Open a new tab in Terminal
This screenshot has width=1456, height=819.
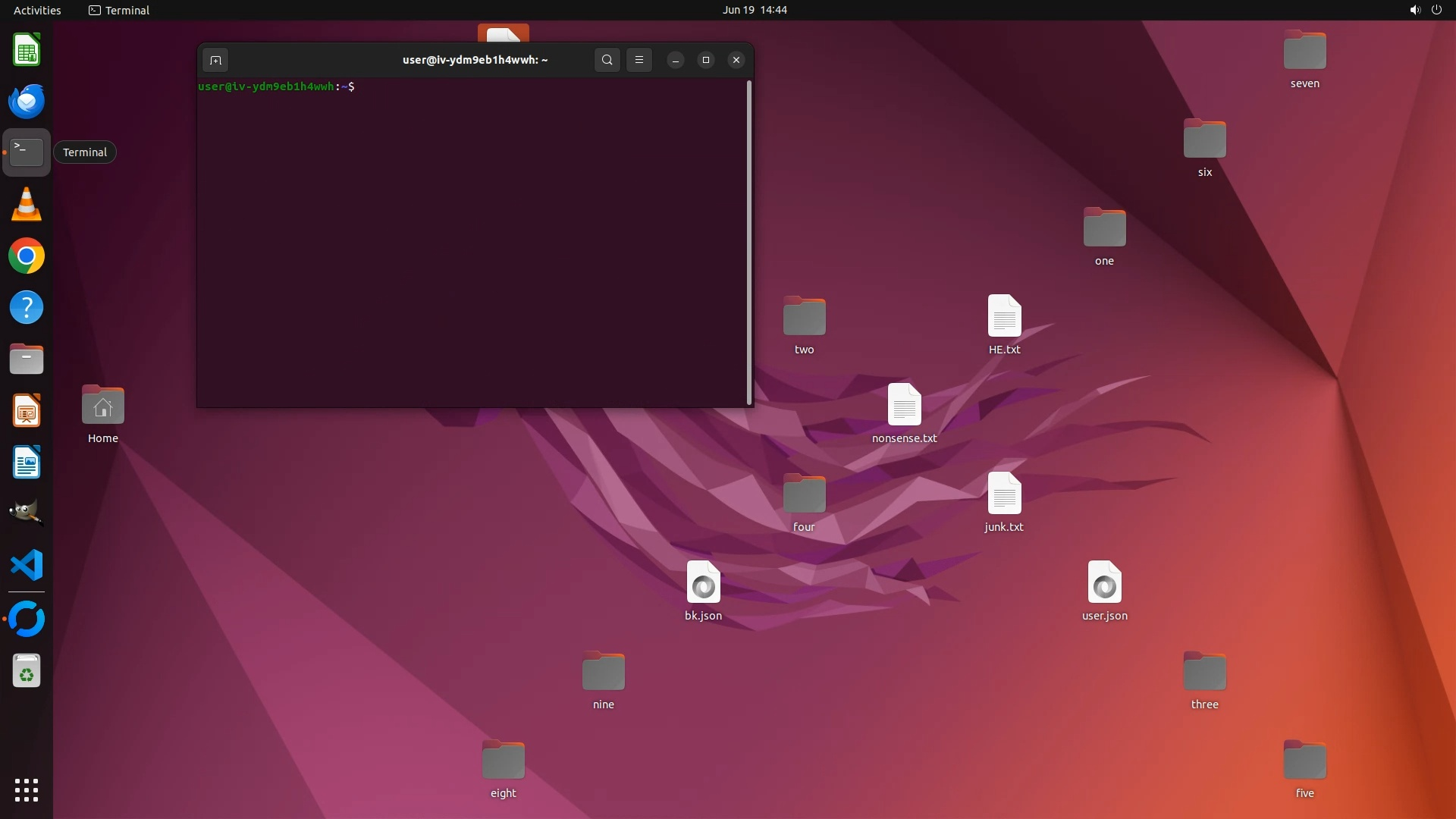[x=215, y=60]
